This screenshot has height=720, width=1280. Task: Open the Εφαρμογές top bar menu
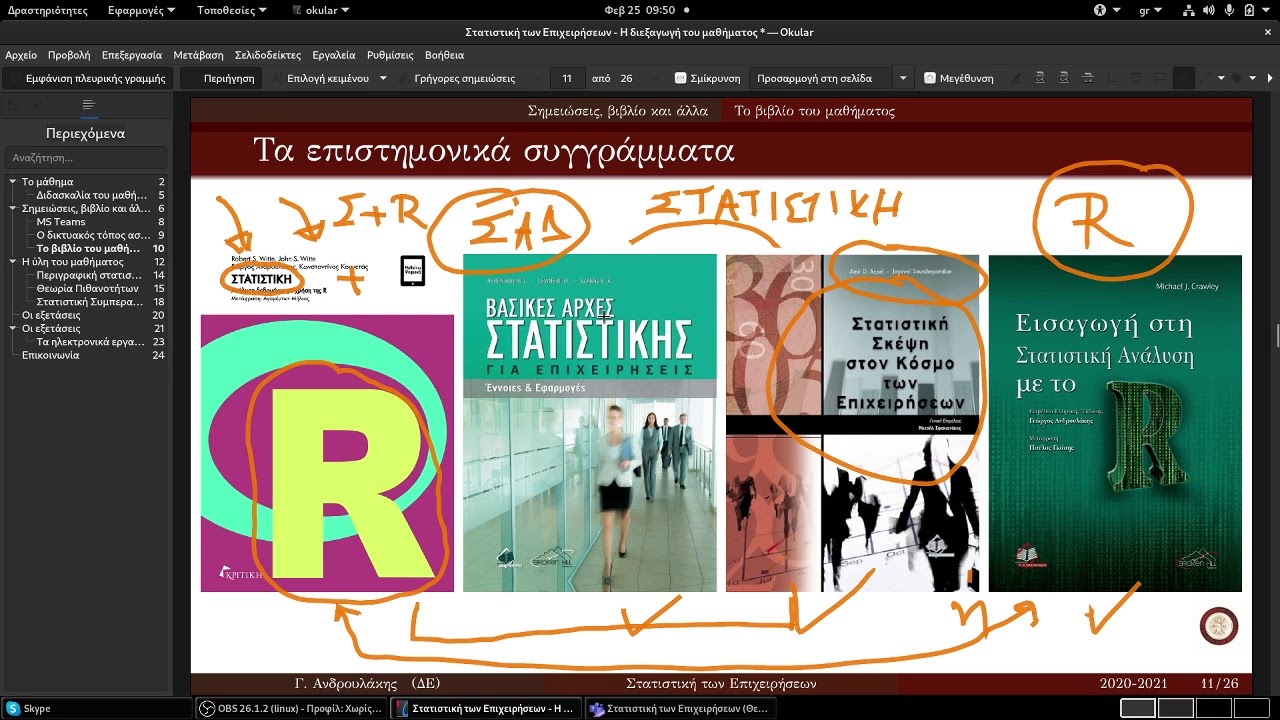point(141,10)
